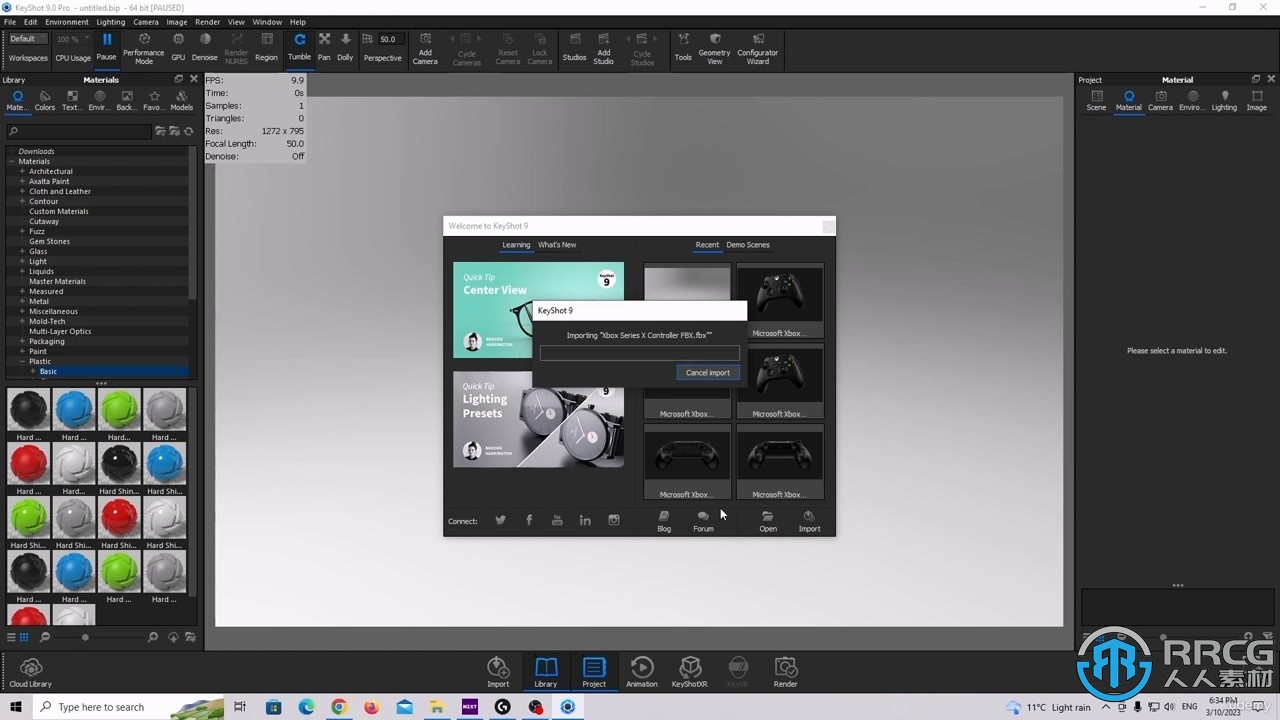This screenshot has width=1280, height=720.
Task: Collapse the Plastic materials folder
Action: pos(22,361)
